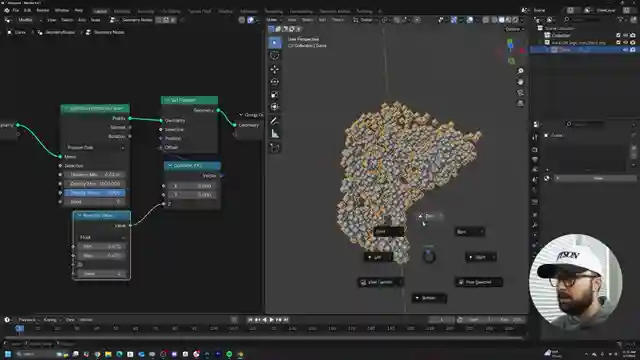Select the Measure tool in the viewport toolbar

pos(275,133)
